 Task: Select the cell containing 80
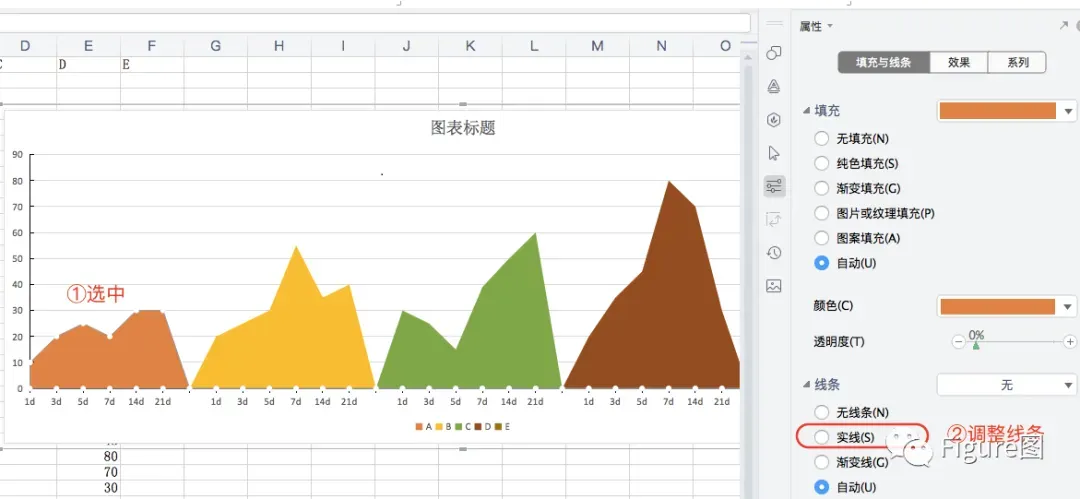coord(88,456)
